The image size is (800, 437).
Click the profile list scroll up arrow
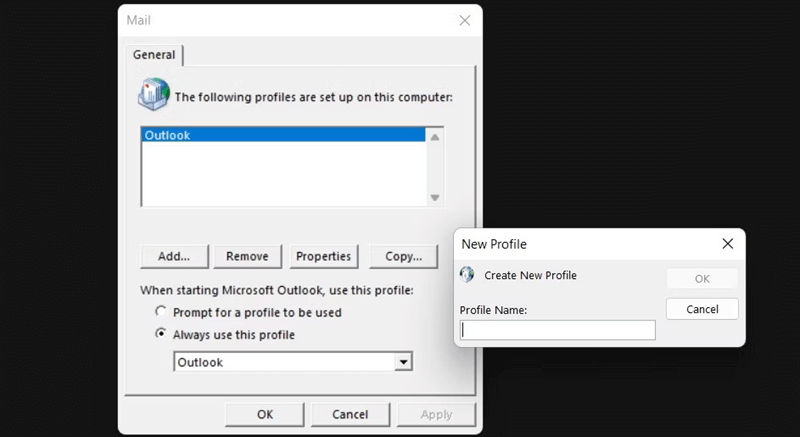435,137
